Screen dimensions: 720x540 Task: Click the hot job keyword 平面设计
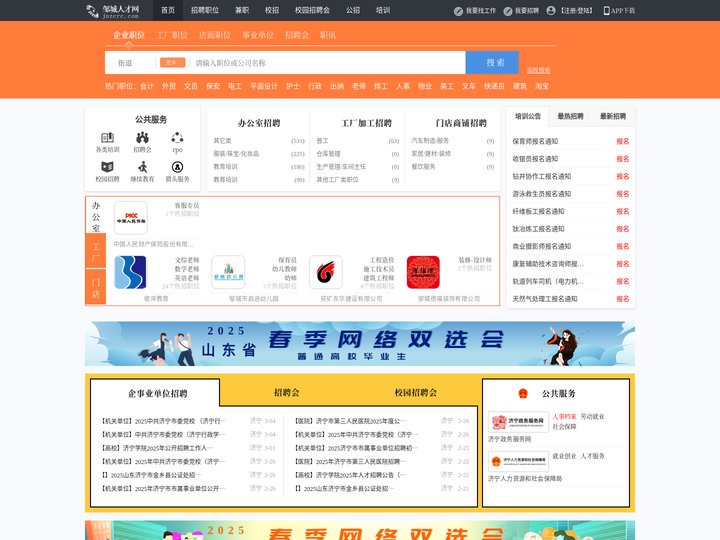[264, 86]
